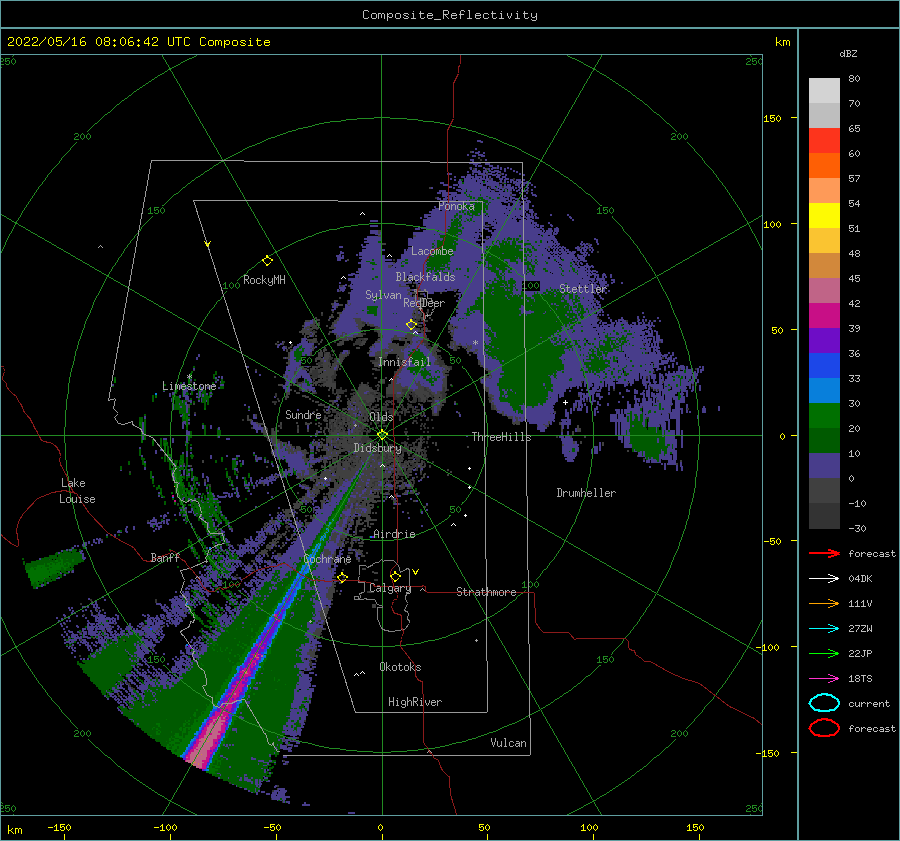This screenshot has width=900, height=841.
Task: Click the Vulcan town label
Action: [509, 743]
